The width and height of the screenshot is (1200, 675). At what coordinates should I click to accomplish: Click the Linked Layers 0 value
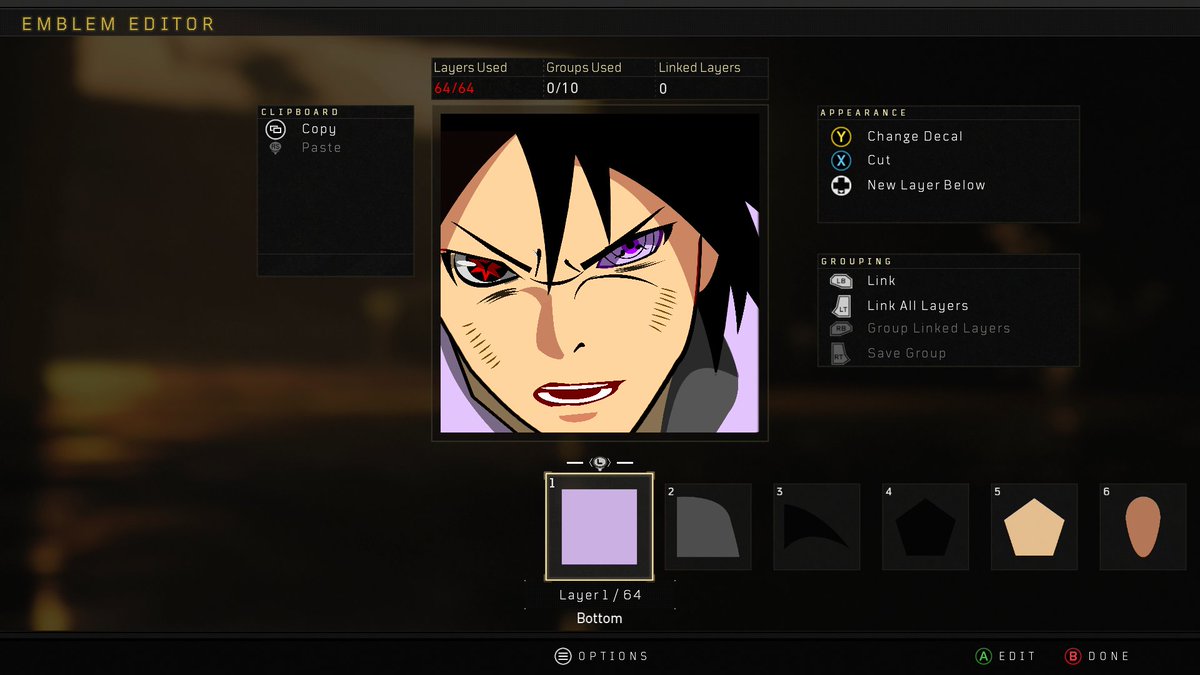coord(663,89)
